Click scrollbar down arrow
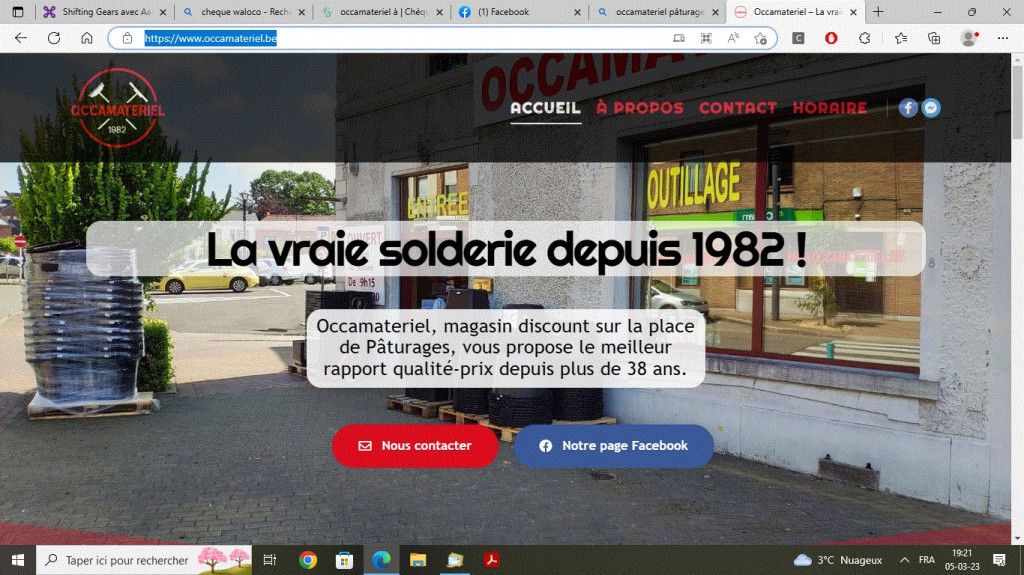 tap(1017, 539)
